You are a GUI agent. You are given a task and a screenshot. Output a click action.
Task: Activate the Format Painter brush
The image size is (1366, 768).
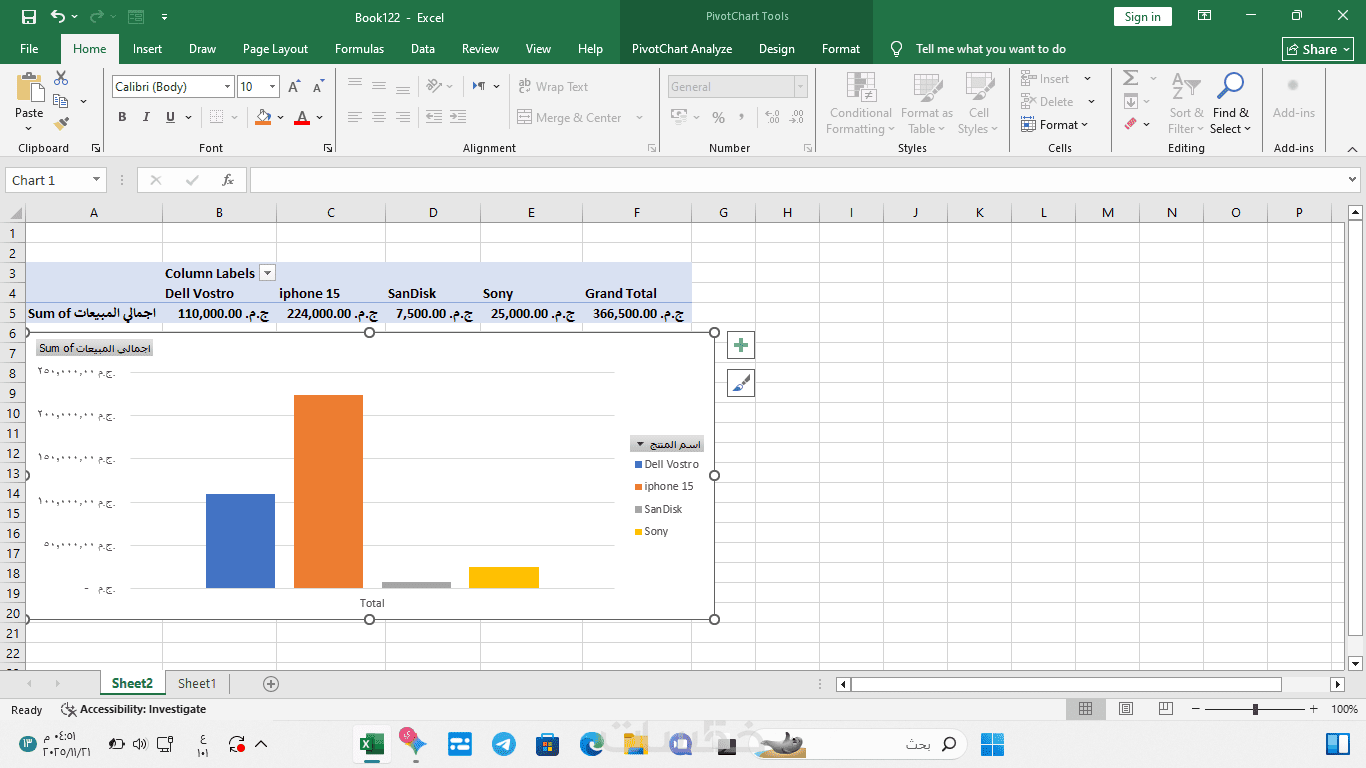[x=61, y=124]
